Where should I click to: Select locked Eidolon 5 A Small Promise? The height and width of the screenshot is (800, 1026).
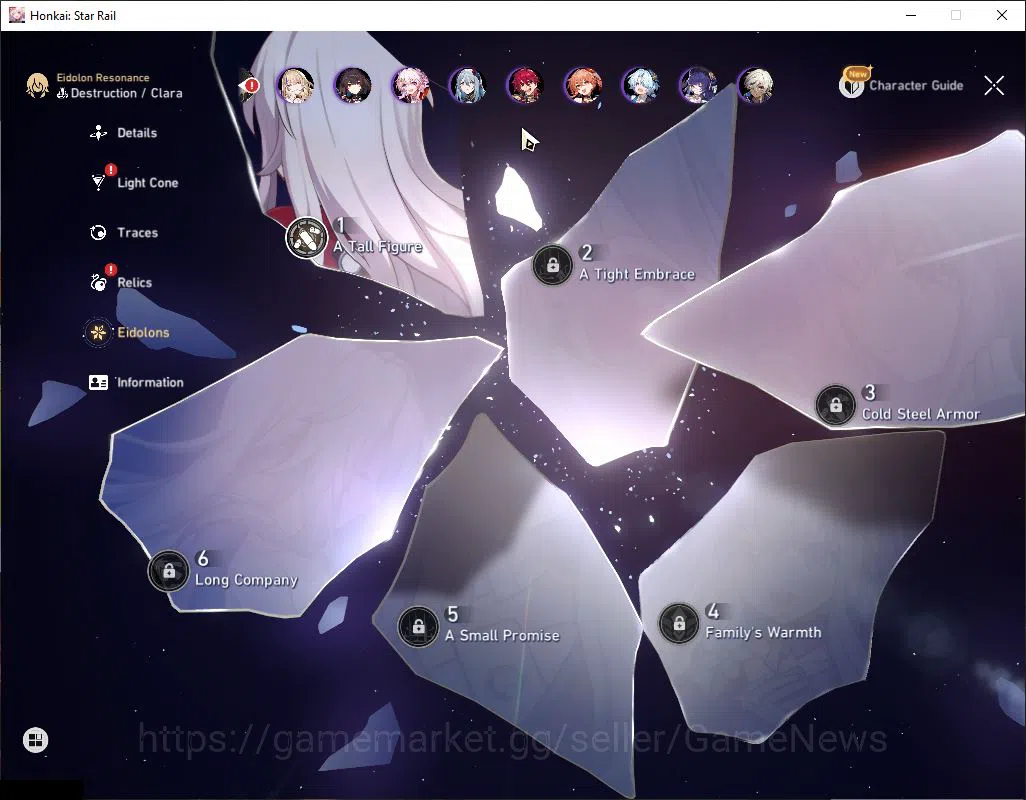(418, 626)
